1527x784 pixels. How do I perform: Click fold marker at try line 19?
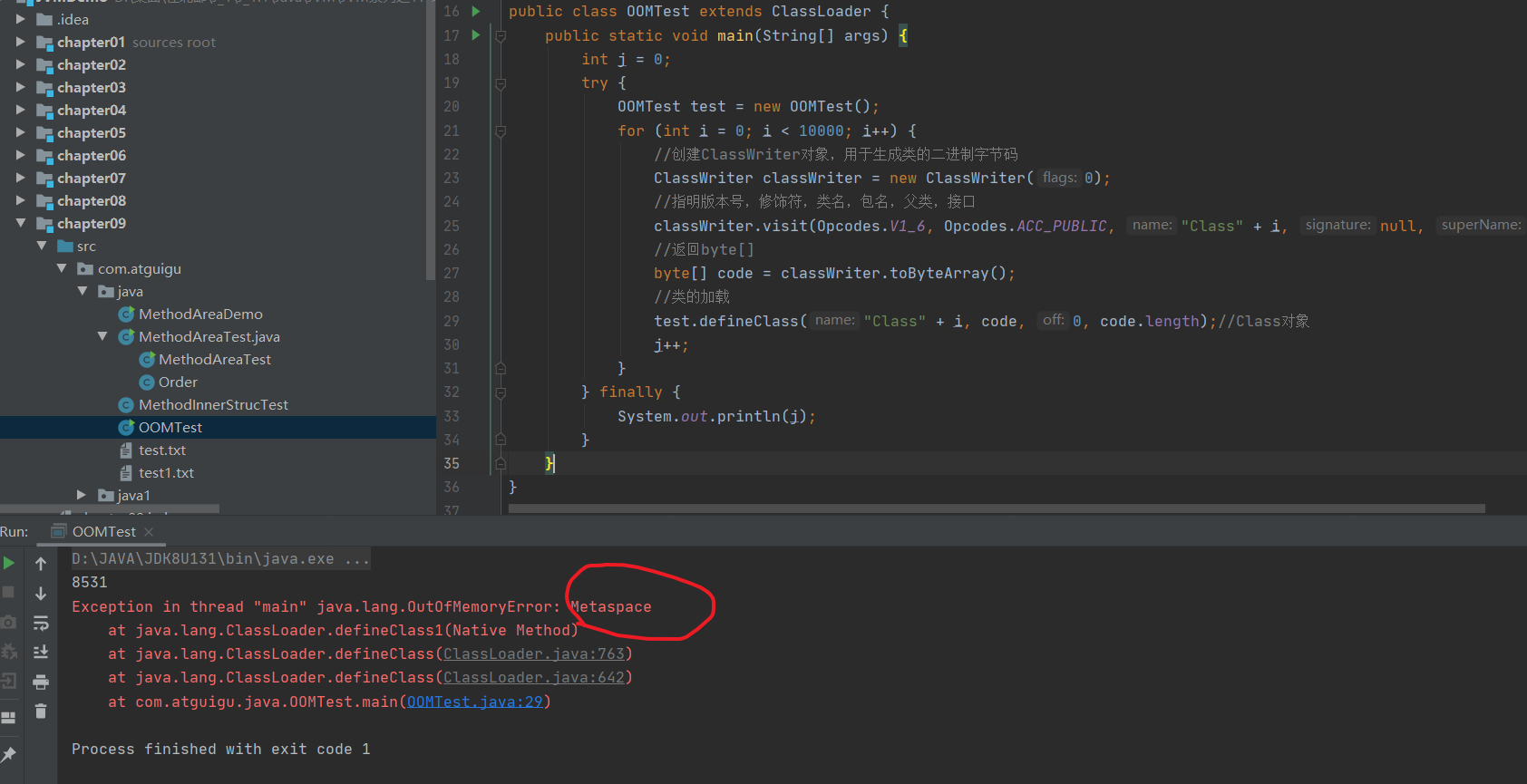click(501, 83)
